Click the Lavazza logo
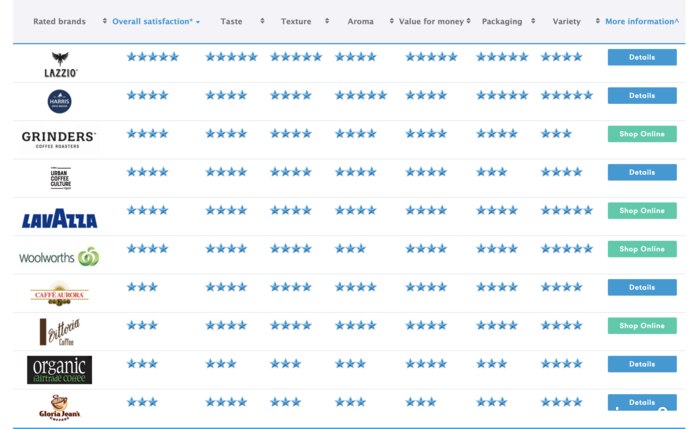This screenshot has height=429, width=699. [59, 219]
